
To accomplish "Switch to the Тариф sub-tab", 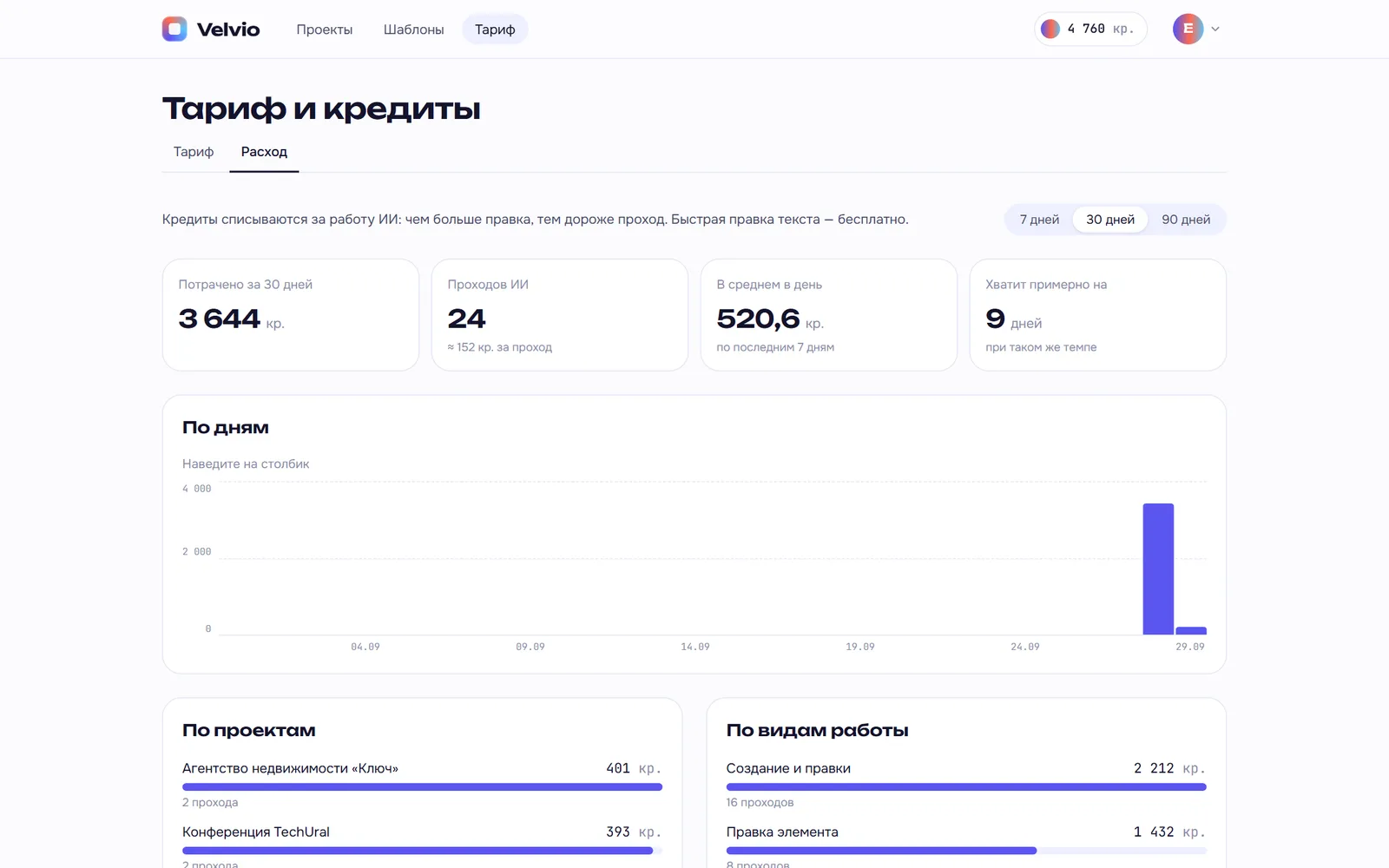I will pyautogui.click(x=194, y=152).
